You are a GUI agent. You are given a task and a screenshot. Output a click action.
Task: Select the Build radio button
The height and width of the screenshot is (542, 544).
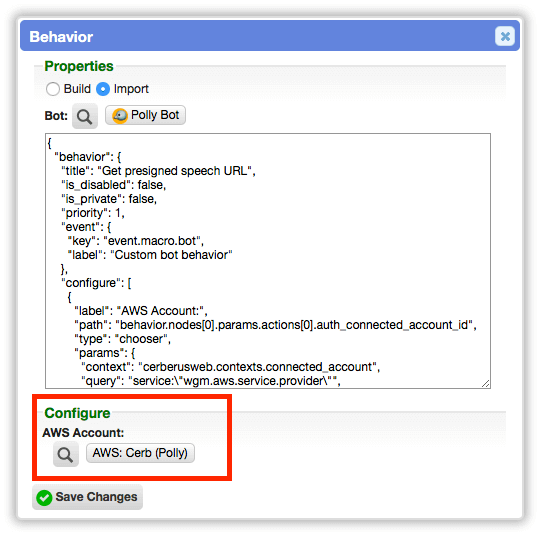tap(53, 89)
